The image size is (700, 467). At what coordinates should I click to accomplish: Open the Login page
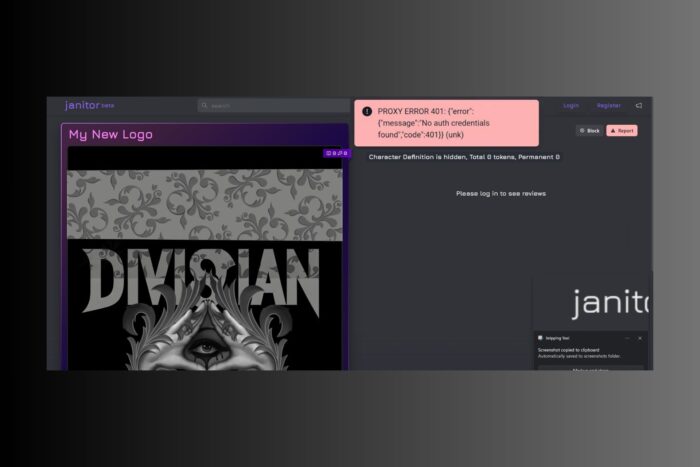click(571, 105)
